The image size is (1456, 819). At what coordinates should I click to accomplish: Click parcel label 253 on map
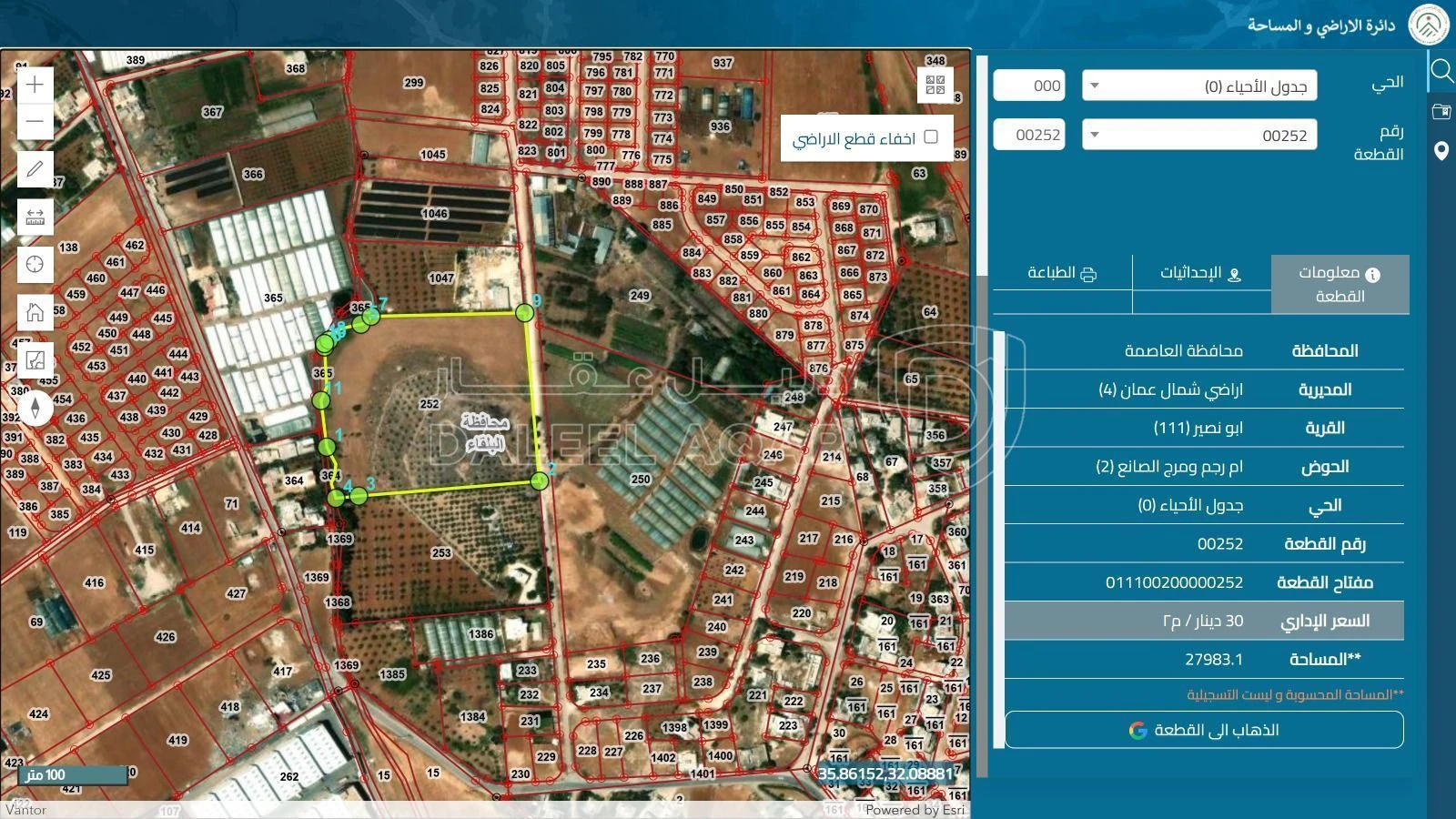(441, 552)
